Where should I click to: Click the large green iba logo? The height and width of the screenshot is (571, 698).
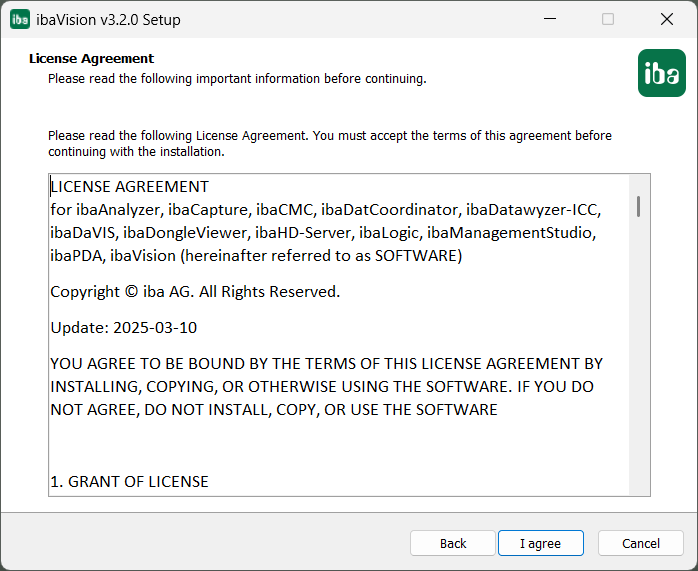point(661,73)
